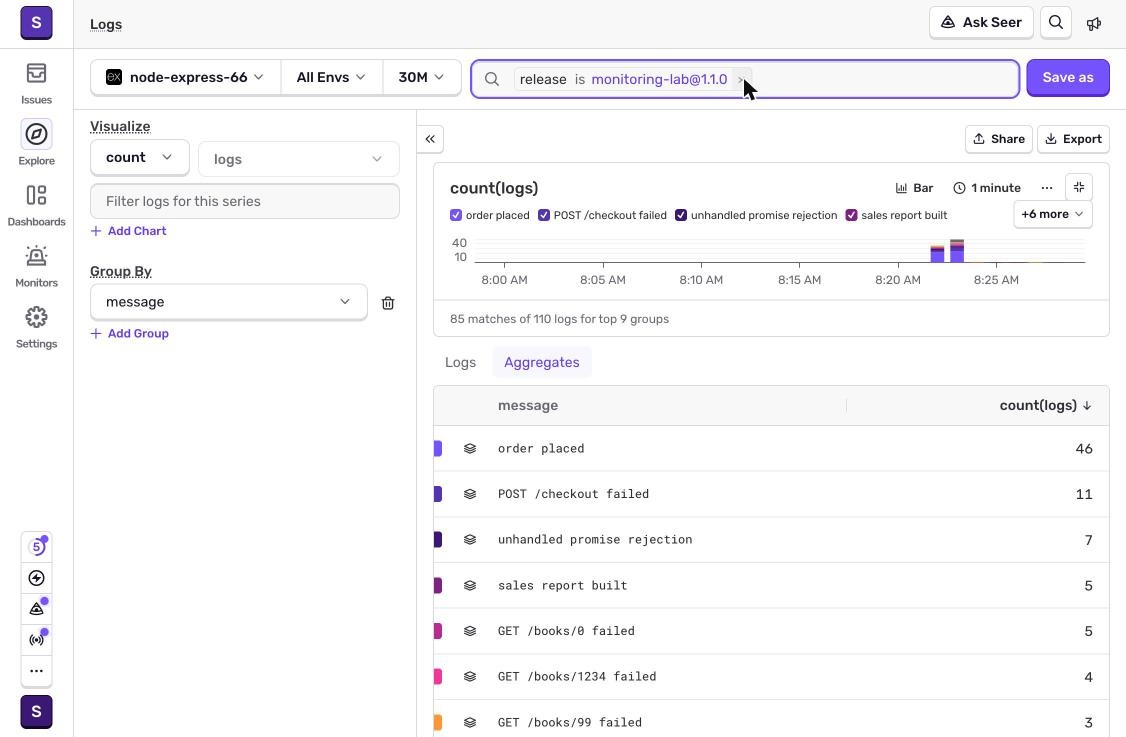Delete the message group-by with trash icon

point(388,303)
